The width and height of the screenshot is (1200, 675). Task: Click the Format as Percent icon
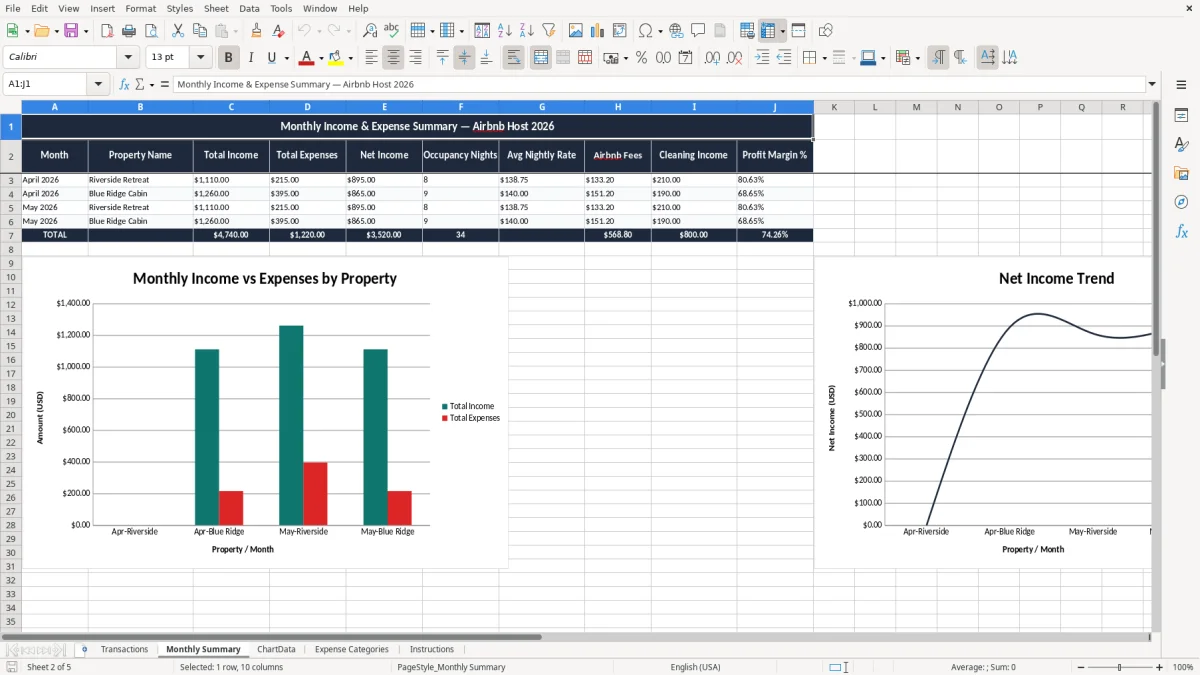(x=641, y=58)
